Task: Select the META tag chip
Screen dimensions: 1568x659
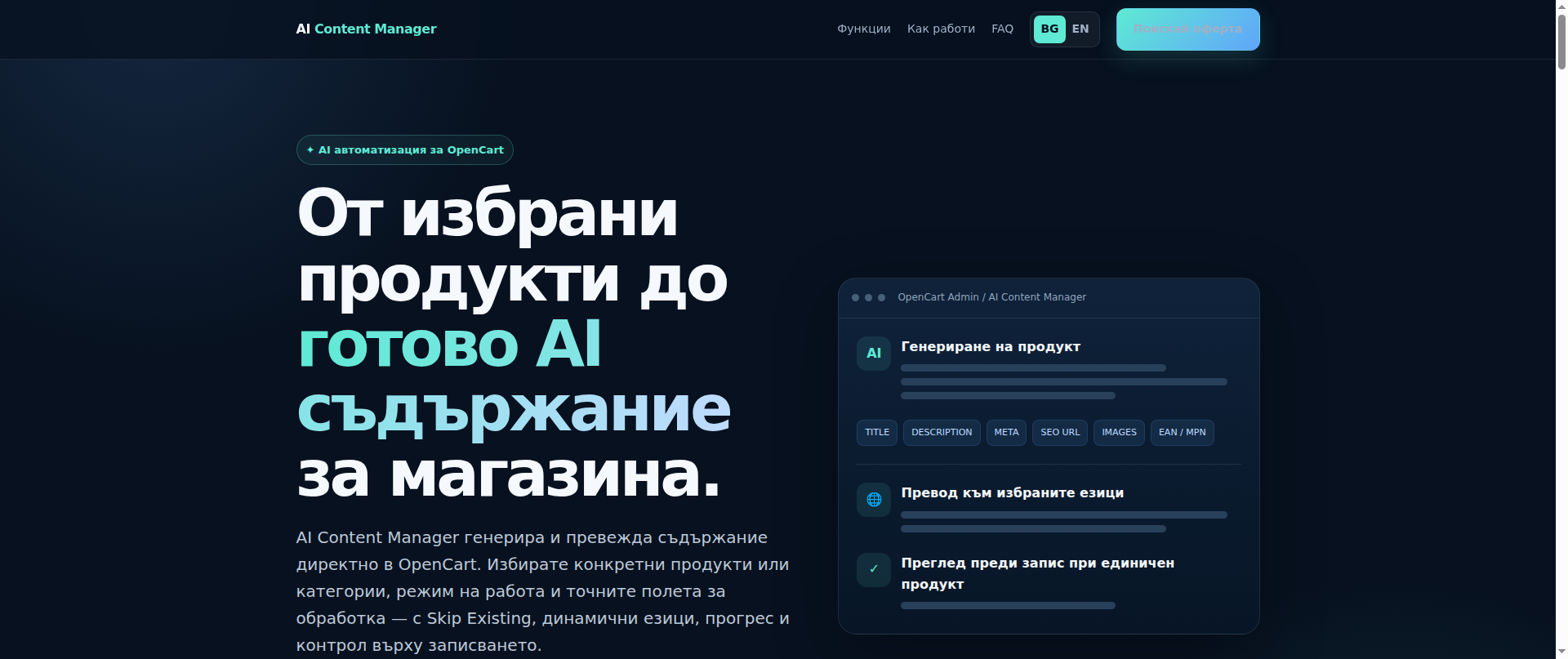Action: [1006, 432]
